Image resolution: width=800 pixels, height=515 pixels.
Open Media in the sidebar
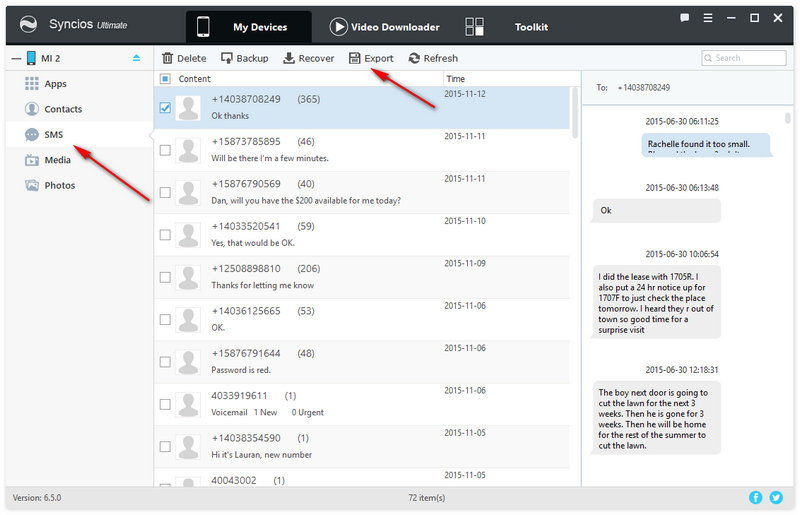pos(57,160)
